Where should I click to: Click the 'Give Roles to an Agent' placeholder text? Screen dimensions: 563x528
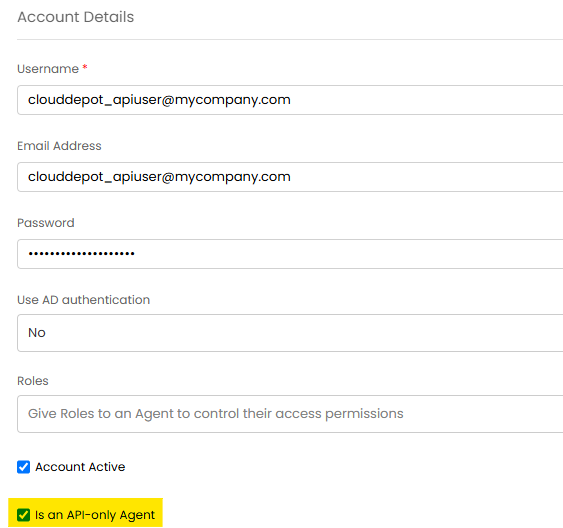[x=215, y=414]
